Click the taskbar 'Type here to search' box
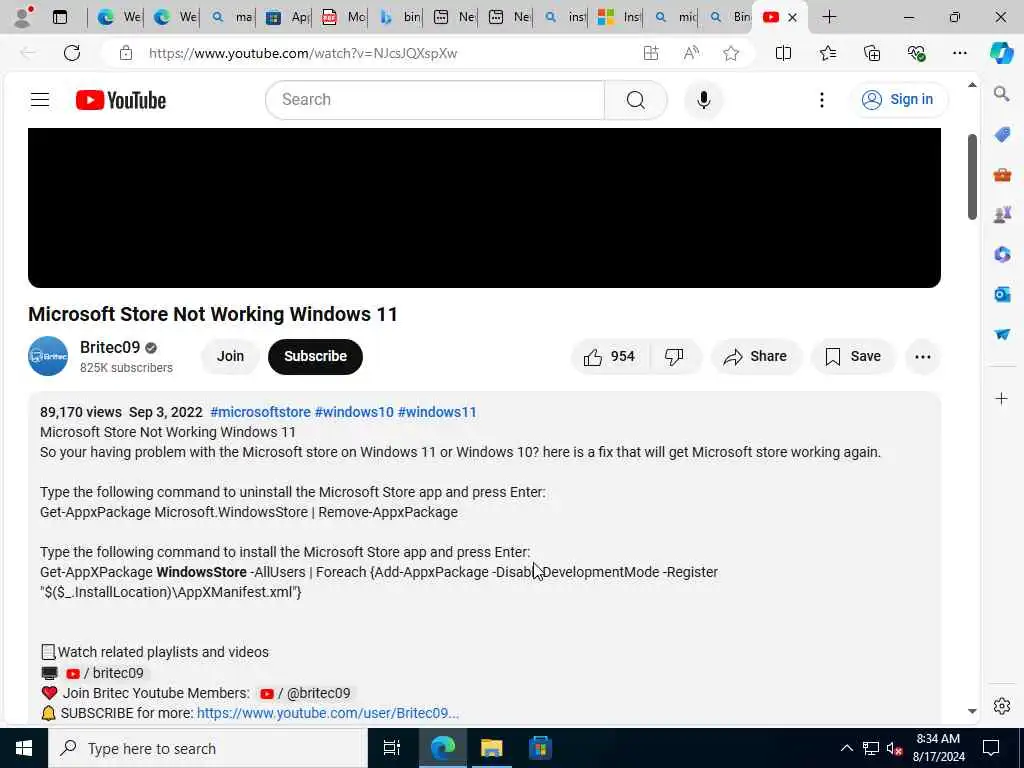The height and width of the screenshot is (768, 1024). (x=208, y=748)
